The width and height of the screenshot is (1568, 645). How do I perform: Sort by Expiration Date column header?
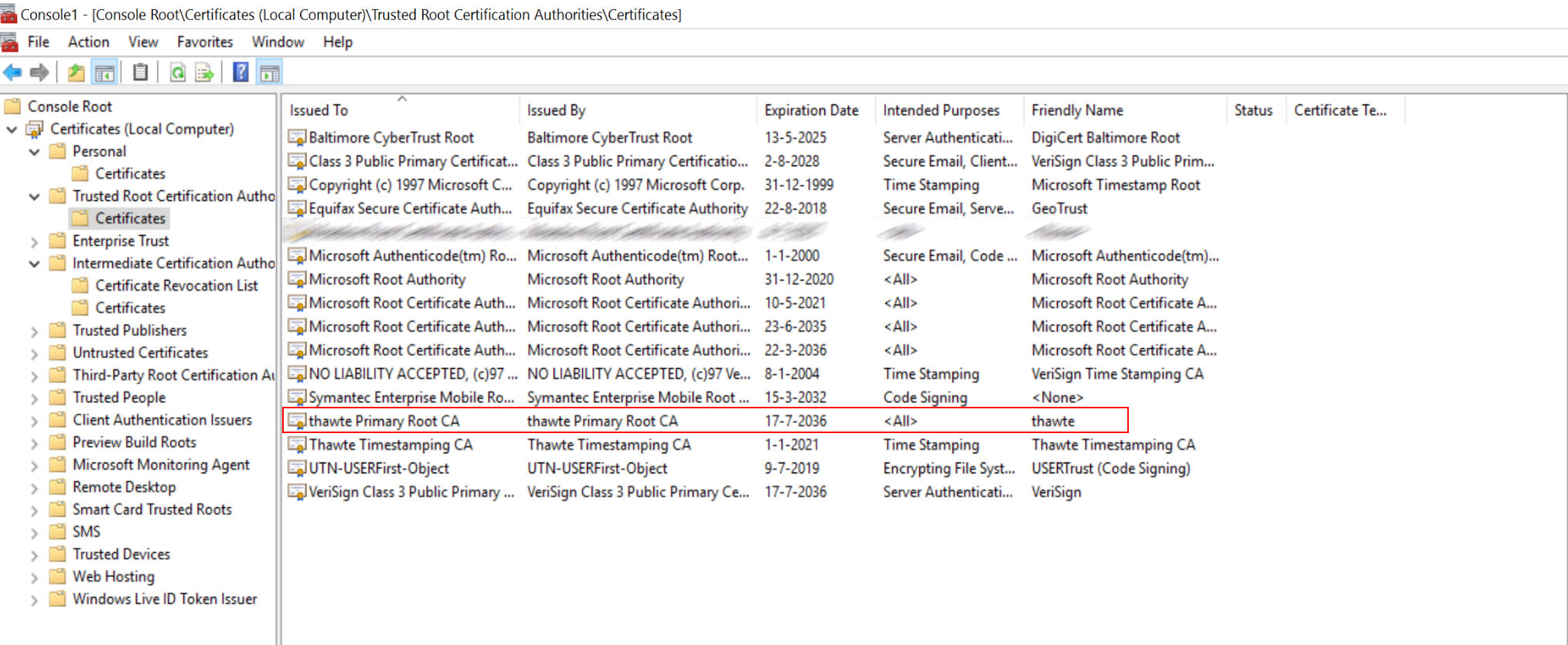coord(816,110)
